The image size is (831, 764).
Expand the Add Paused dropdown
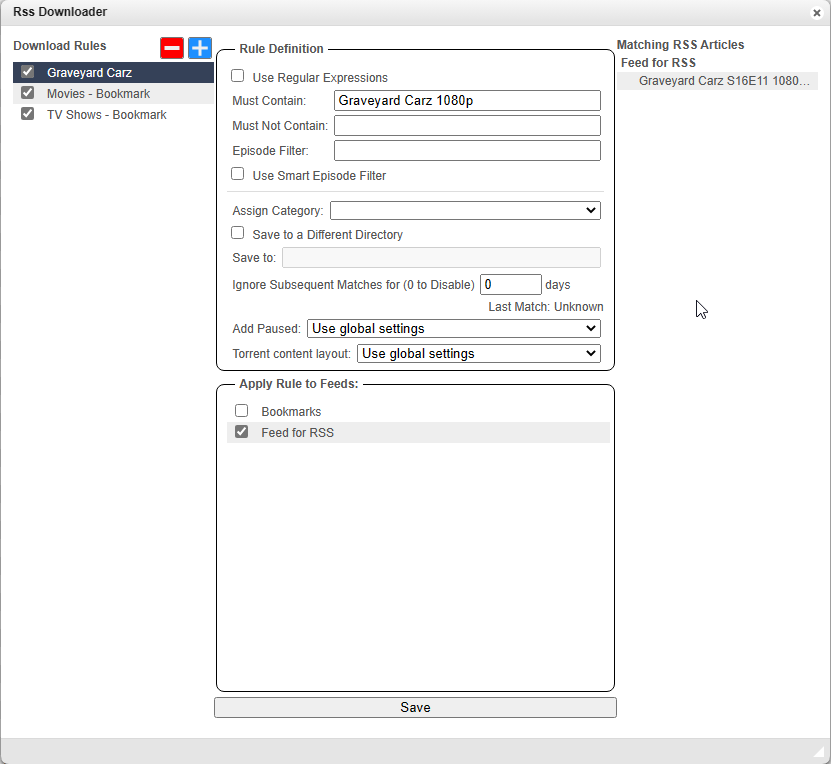453,328
